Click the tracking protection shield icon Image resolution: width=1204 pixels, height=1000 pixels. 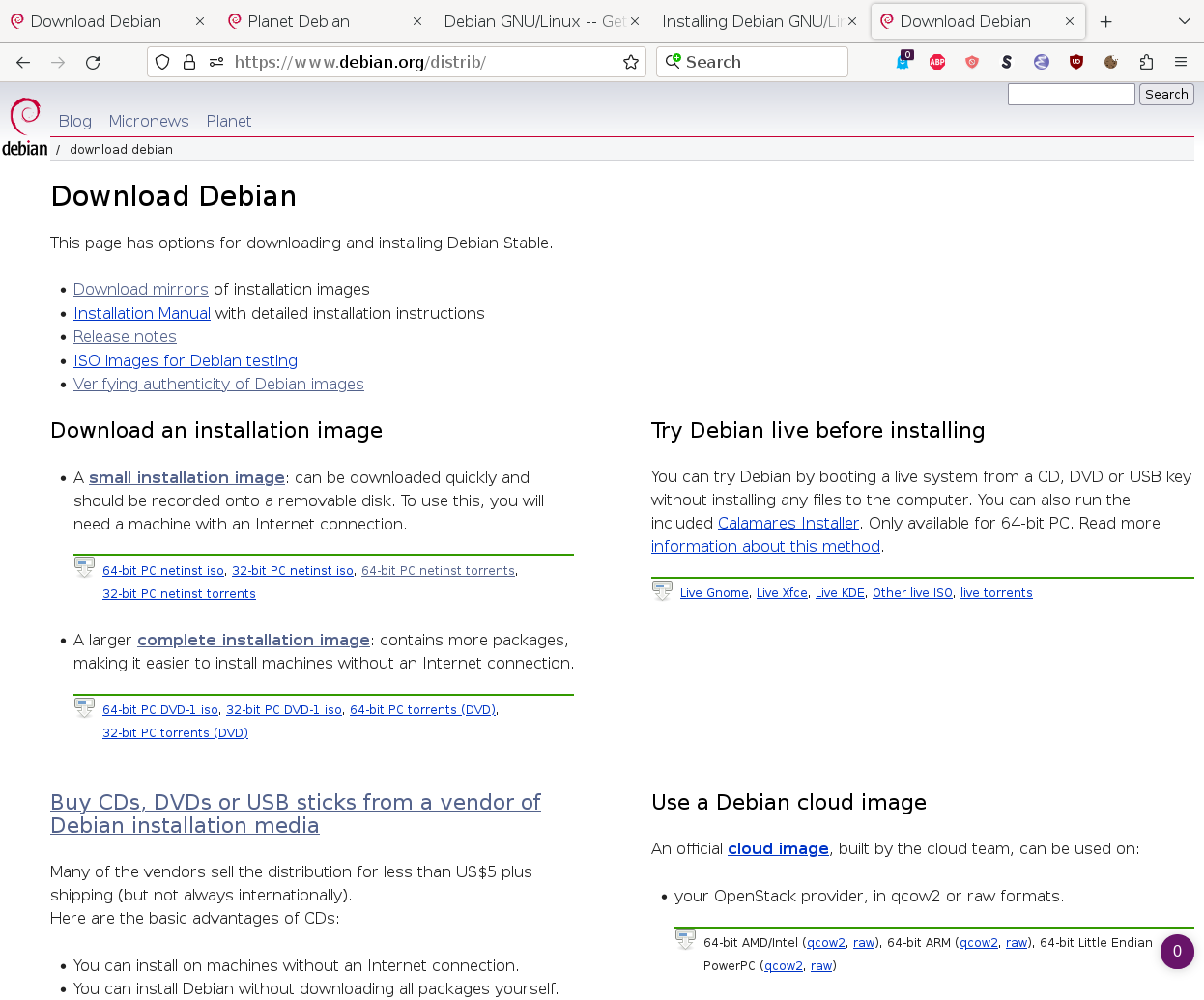(162, 63)
